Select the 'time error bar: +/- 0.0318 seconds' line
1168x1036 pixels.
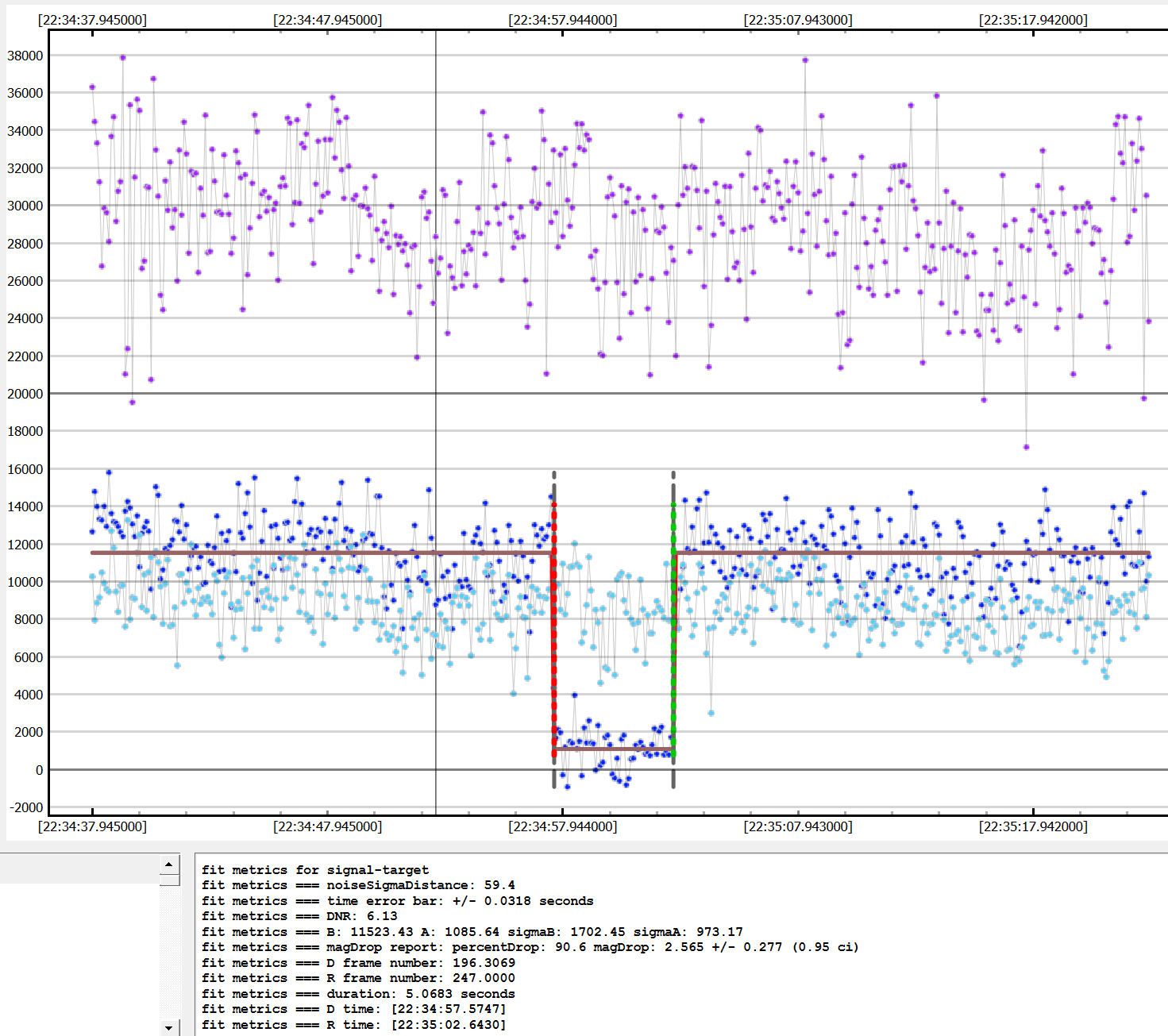point(398,901)
